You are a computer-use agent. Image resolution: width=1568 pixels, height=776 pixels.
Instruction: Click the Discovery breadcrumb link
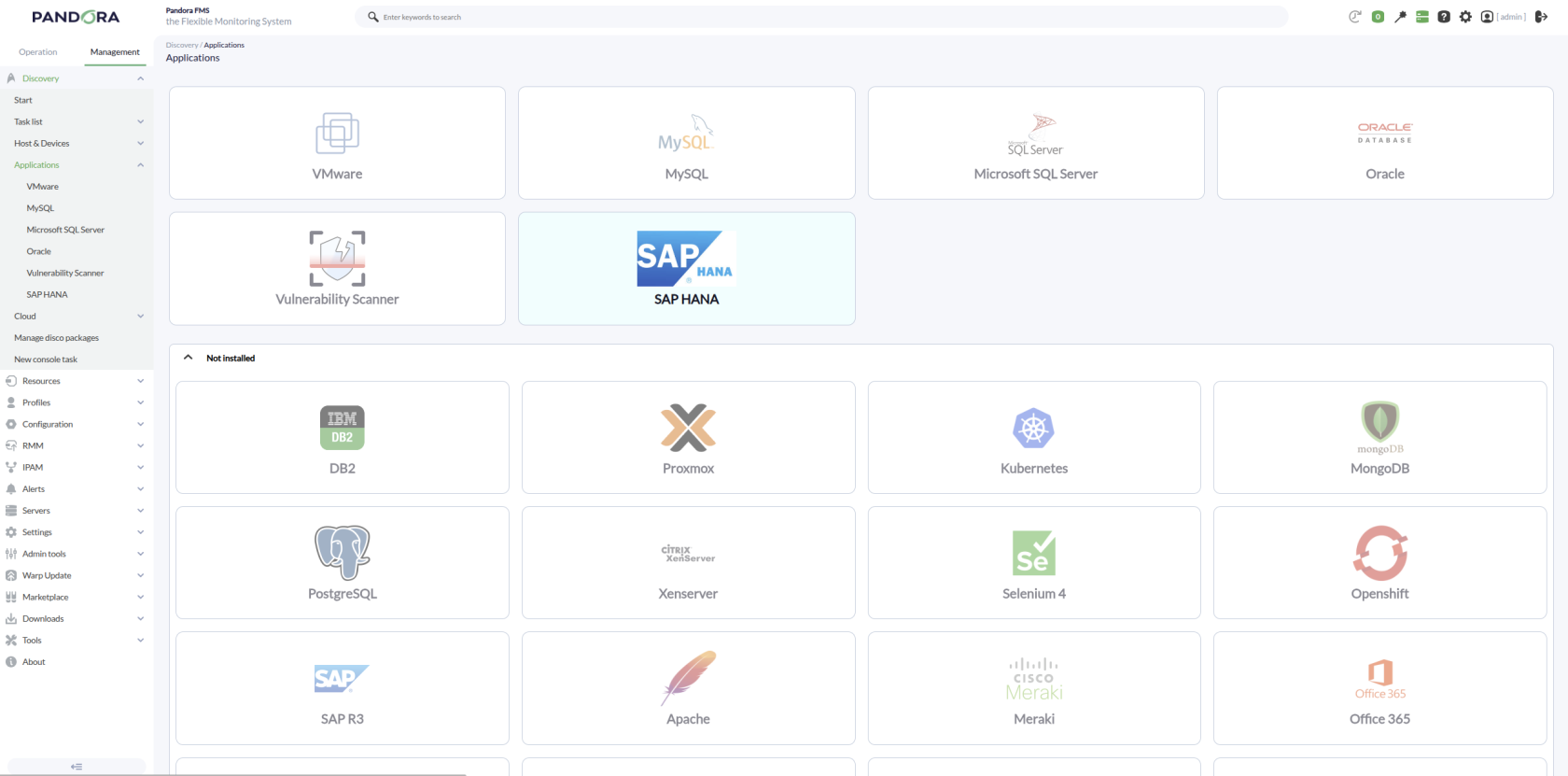[182, 45]
